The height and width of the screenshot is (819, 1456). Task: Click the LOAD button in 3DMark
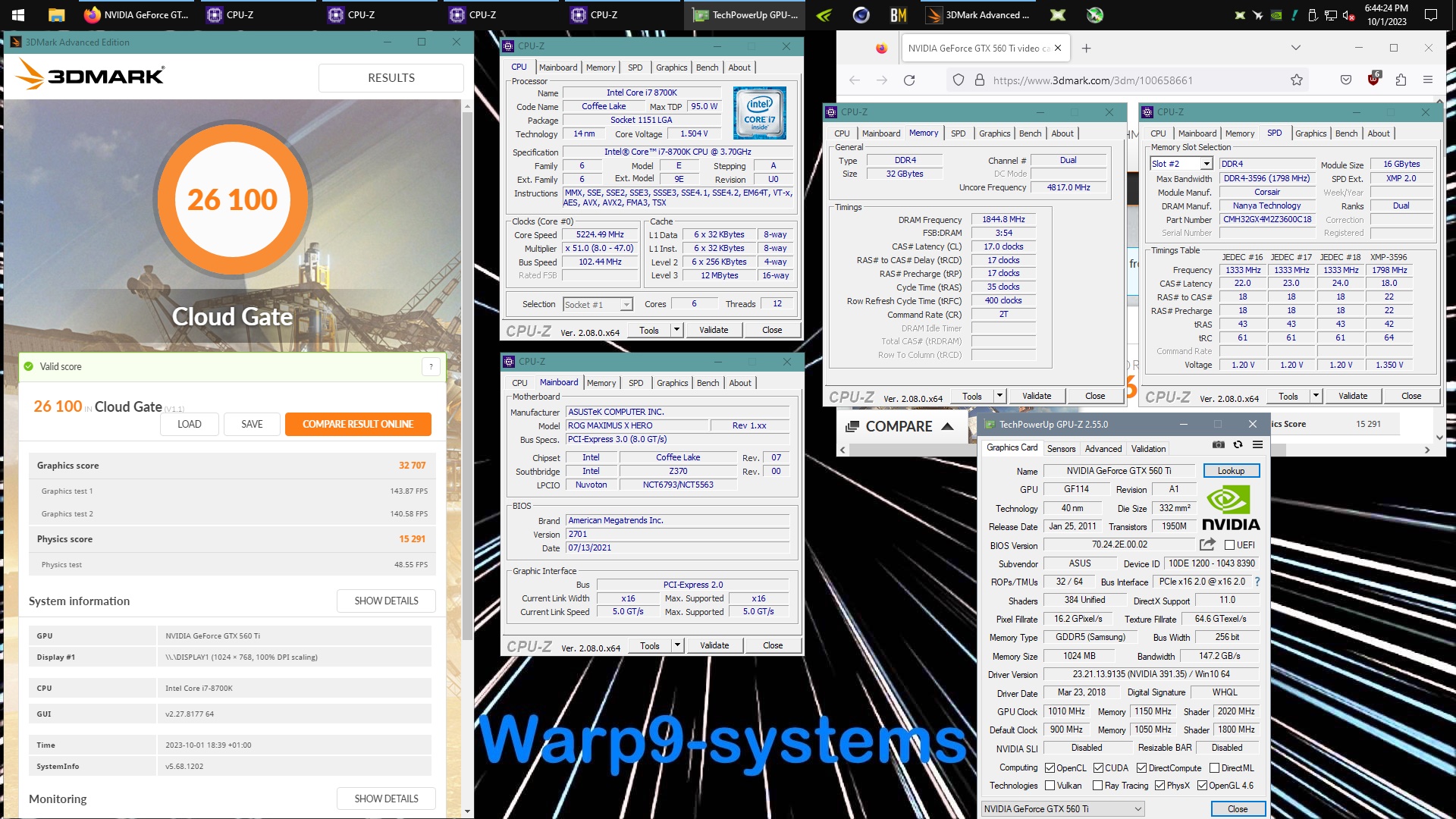[x=189, y=424]
